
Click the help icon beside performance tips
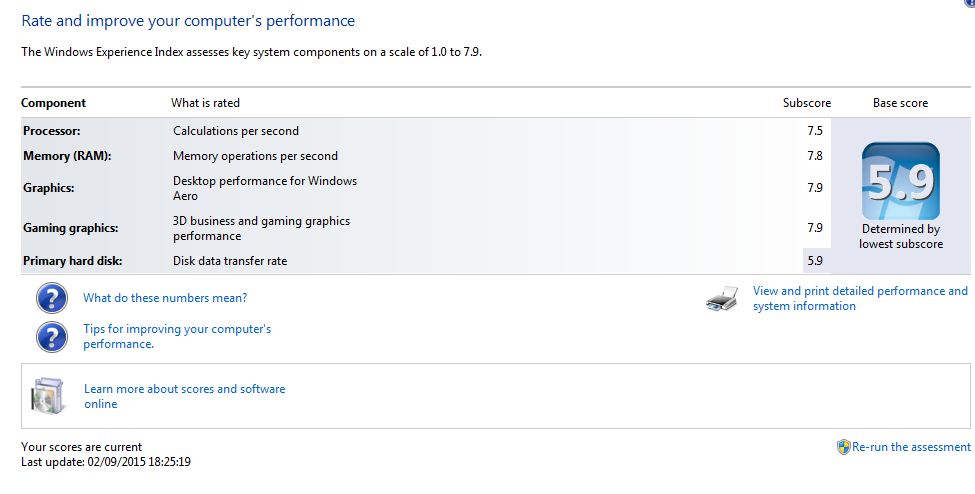pos(52,337)
